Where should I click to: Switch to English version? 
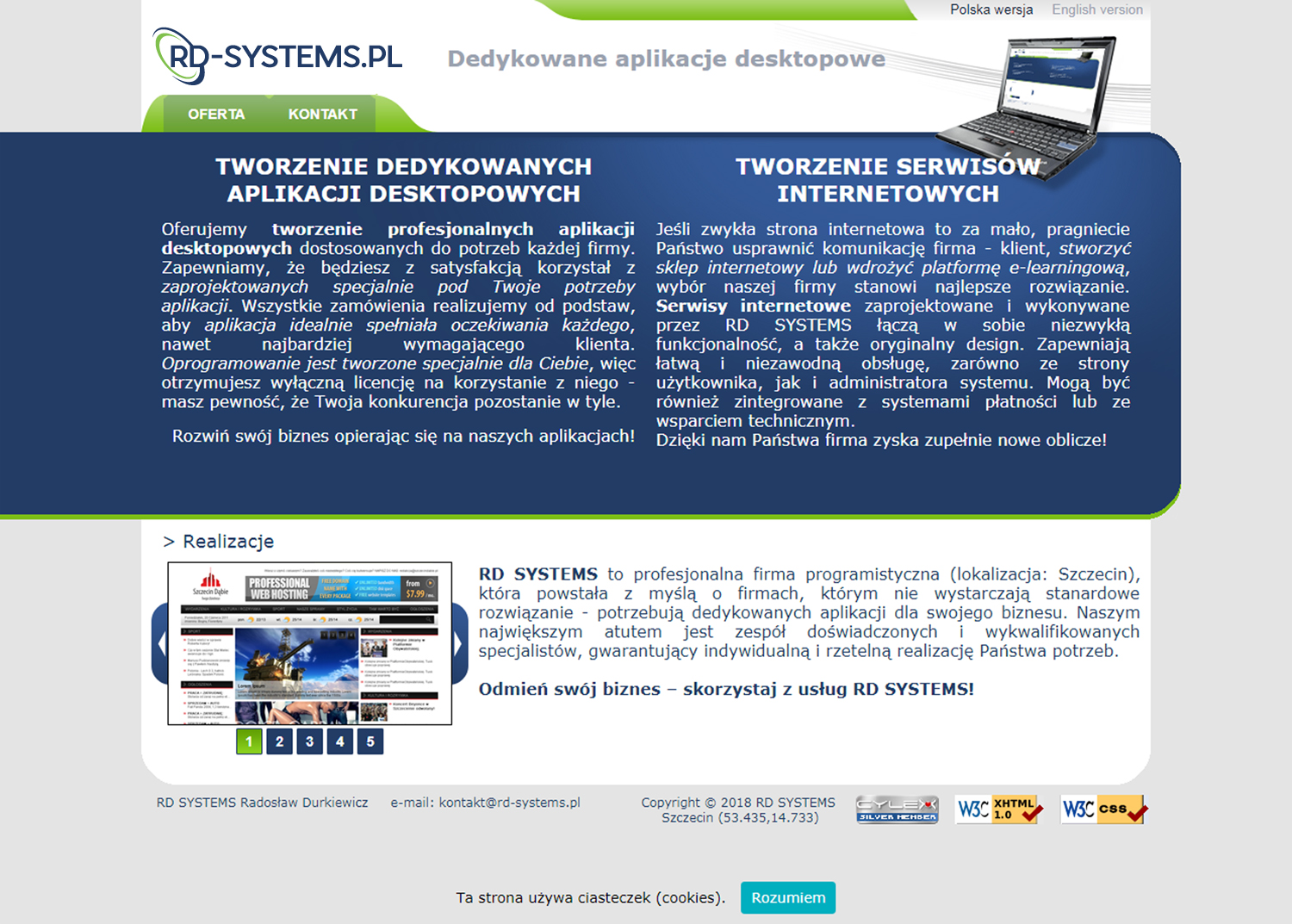pyautogui.click(x=1097, y=9)
